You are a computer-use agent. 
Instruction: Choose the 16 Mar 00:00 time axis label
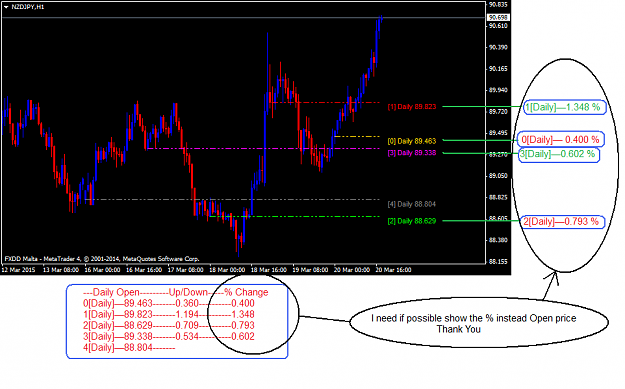click(102, 270)
